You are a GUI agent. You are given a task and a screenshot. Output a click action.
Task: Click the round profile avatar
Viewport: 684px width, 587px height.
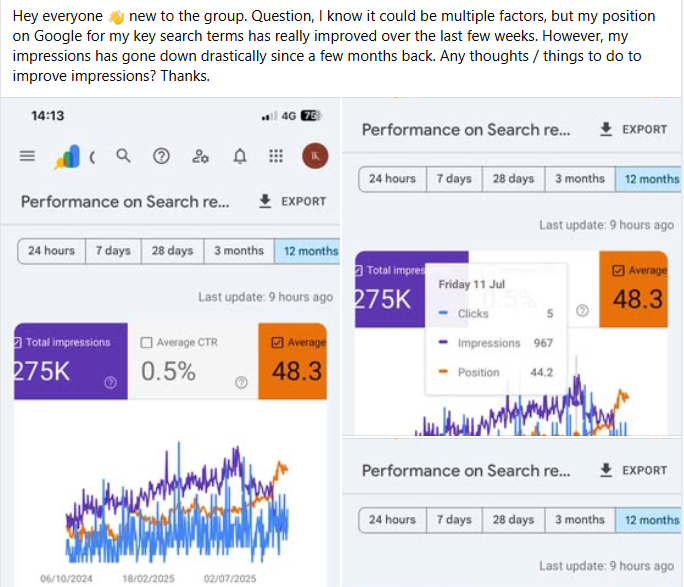point(314,156)
